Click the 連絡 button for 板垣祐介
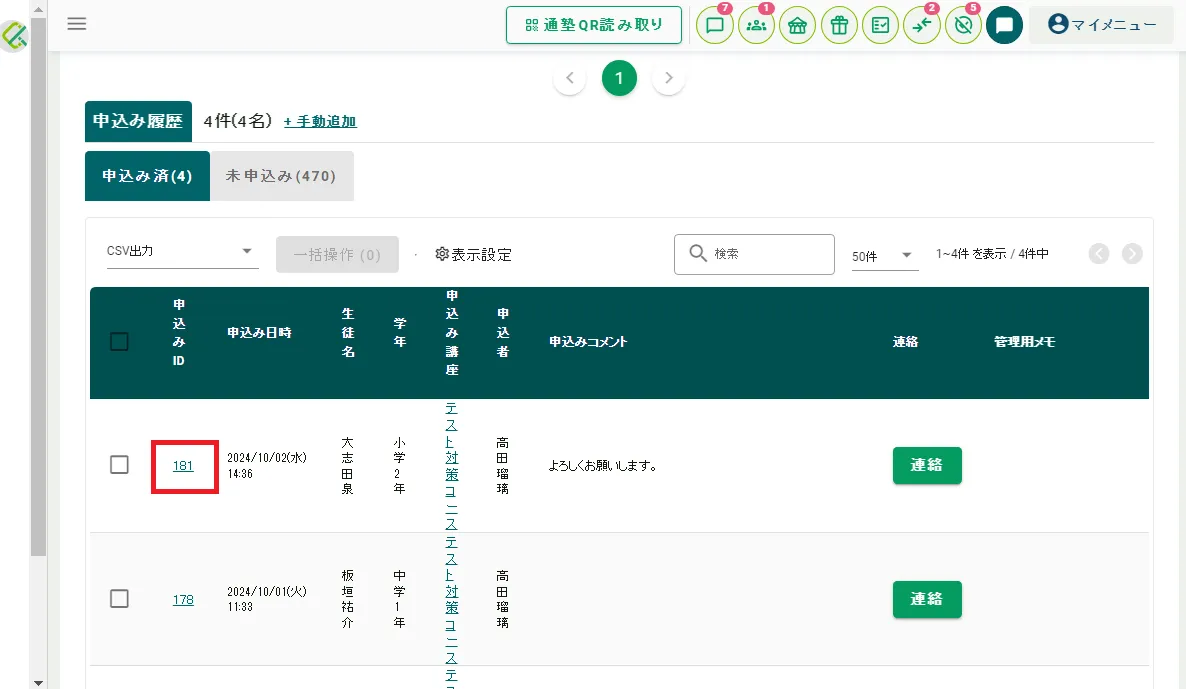This screenshot has width=1186, height=689. 927,599
